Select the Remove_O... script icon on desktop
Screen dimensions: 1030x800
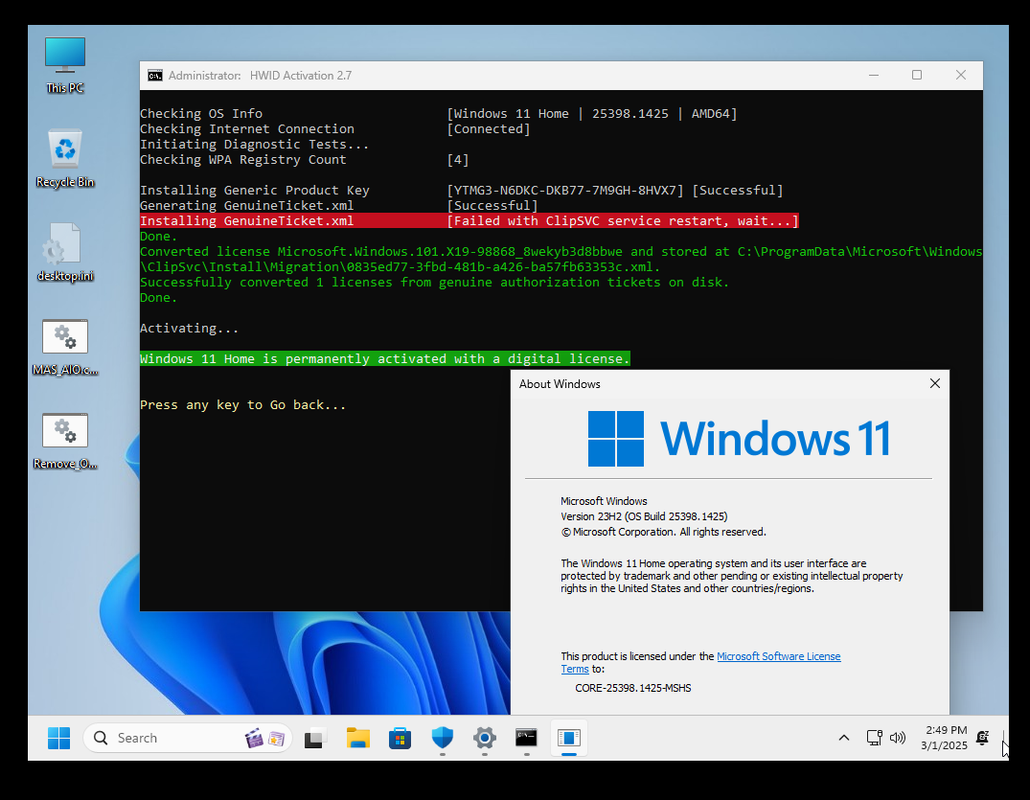click(x=65, y=441)
